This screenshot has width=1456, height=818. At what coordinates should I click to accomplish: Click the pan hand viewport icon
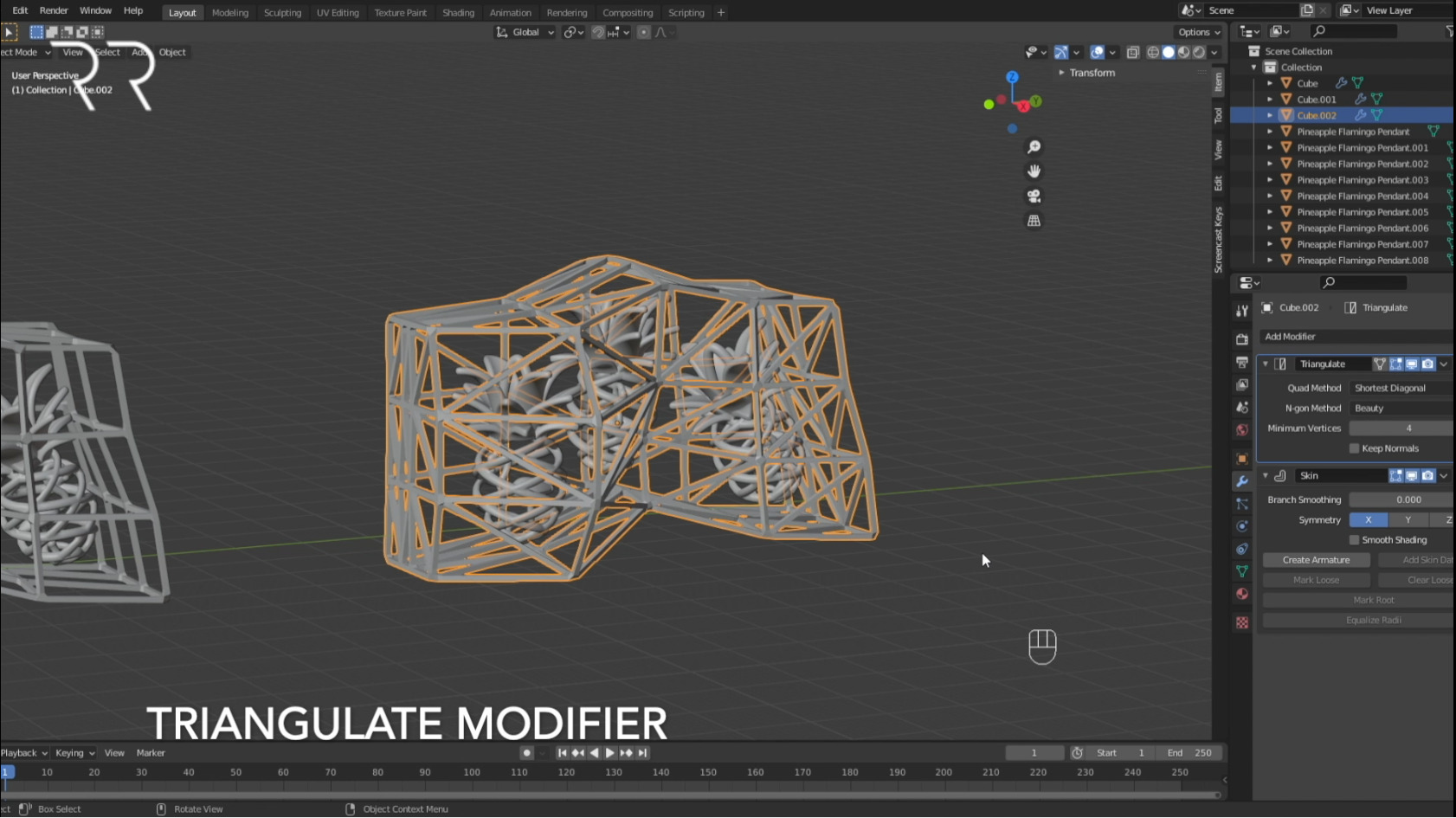tap(1034, 171)
